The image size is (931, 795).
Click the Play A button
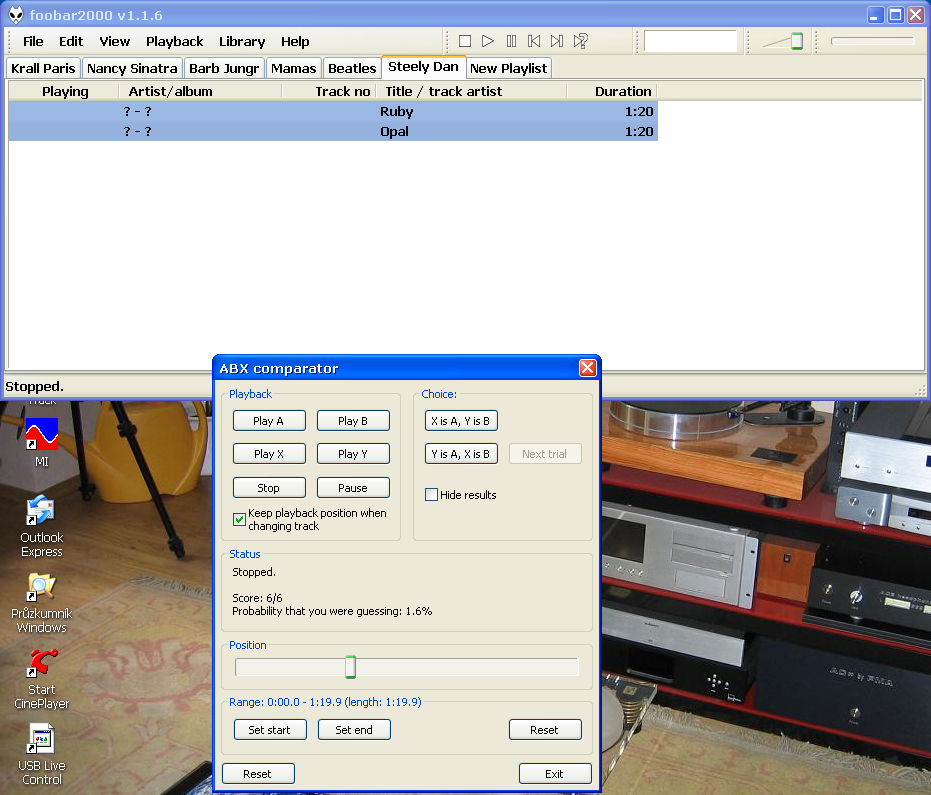pyautogui.click(x=269, y=421)
